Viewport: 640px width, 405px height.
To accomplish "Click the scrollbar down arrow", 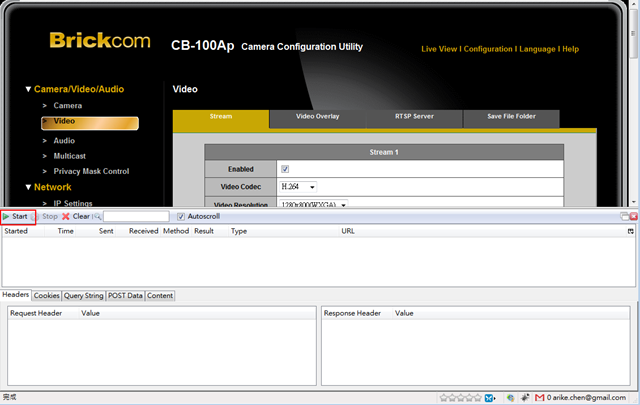I will pos(633,202).
